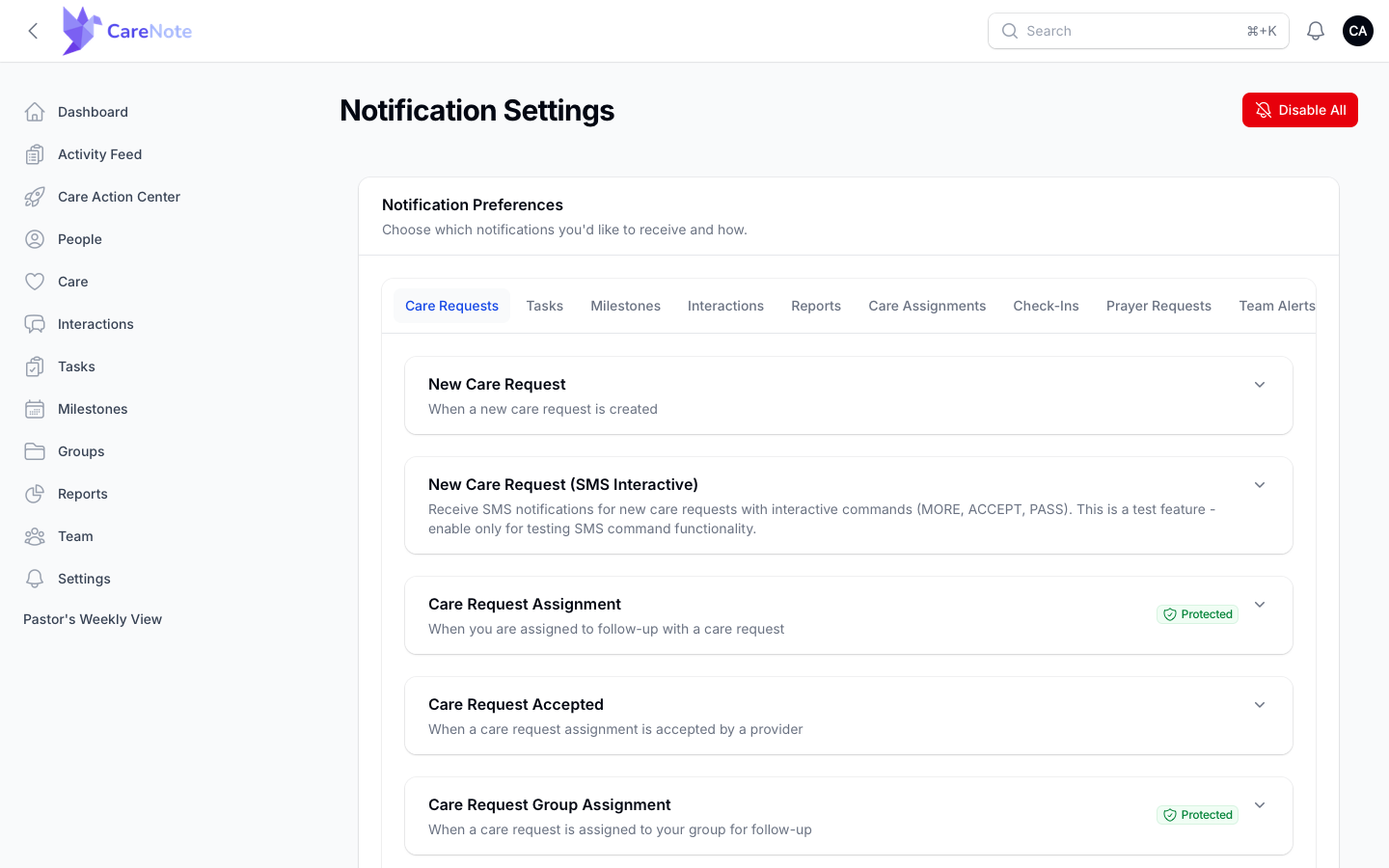This screenshot has height=868, width=1389.
Task: Expand the New Care Request card
Action: (1260, 385)
